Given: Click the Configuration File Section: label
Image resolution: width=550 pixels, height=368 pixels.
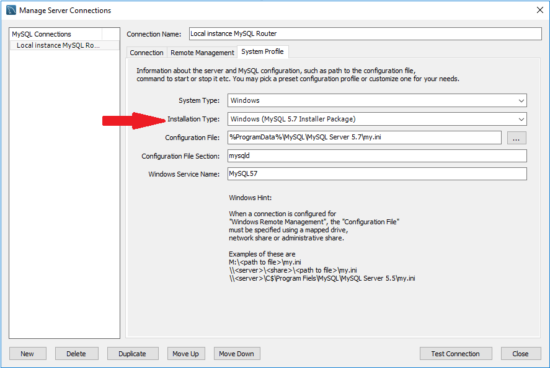Looking at the screenshot, I should tap(181, 156).
